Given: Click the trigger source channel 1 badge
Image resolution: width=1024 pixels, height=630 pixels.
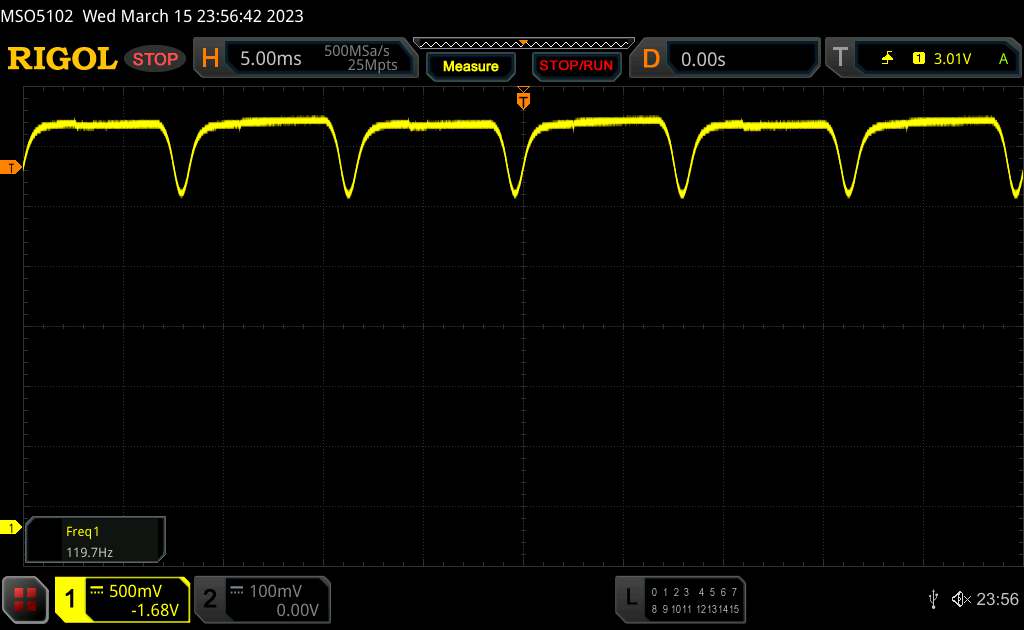Looking at the screenshot, I should coord(919,59).
